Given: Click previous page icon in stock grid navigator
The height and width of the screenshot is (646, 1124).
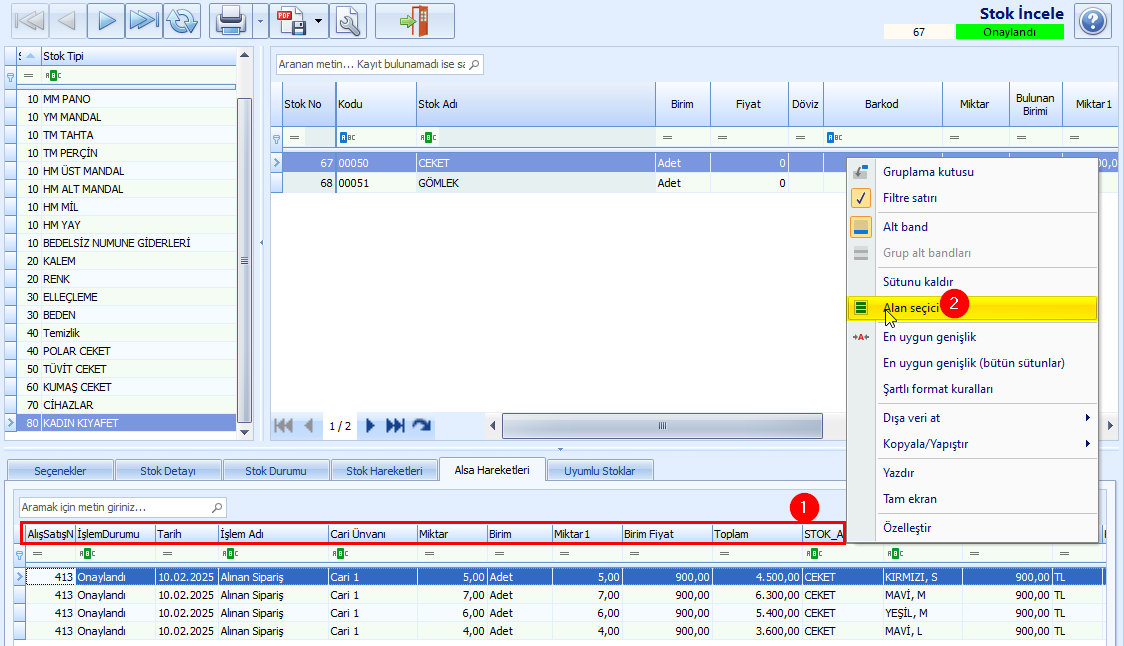Looking at the screenshot, I should [x=309, y=426].
